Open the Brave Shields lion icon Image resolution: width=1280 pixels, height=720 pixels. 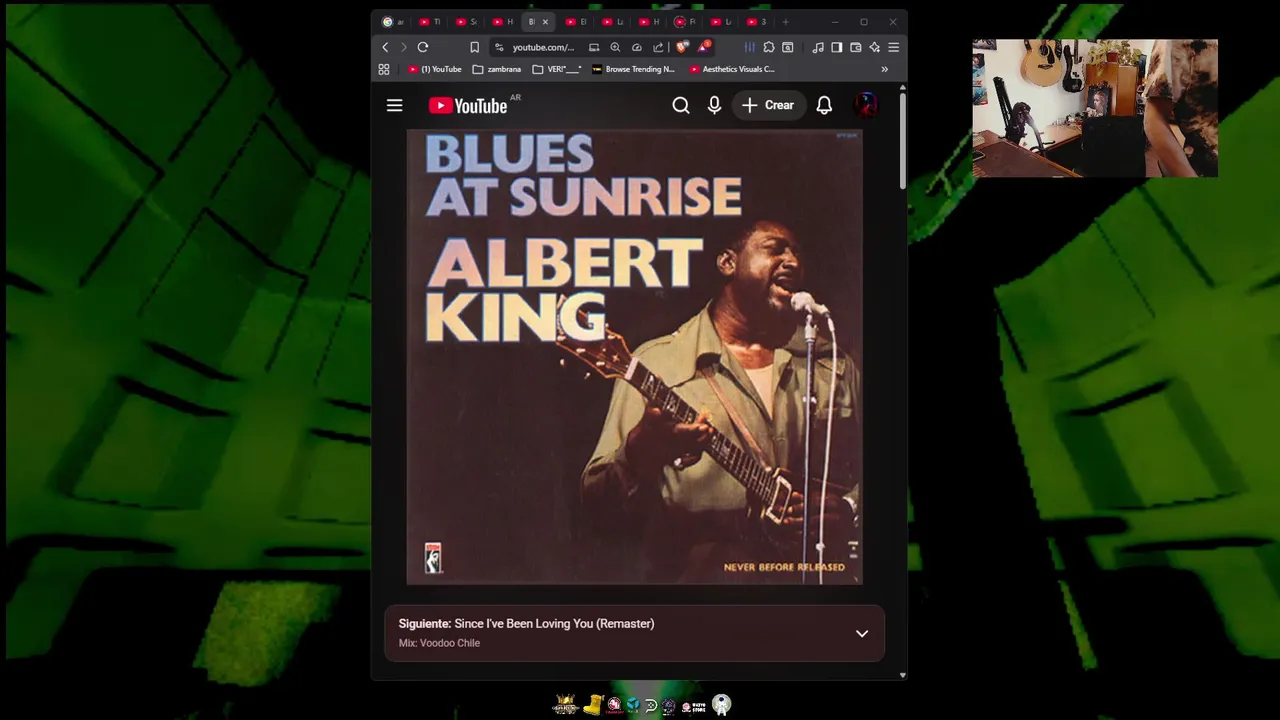pyautogui.click(x=682, y=47)
